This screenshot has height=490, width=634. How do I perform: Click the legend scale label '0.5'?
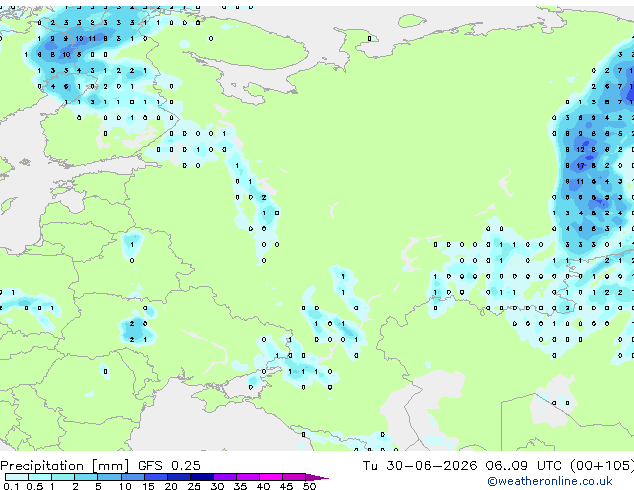(x=35, y=486)
